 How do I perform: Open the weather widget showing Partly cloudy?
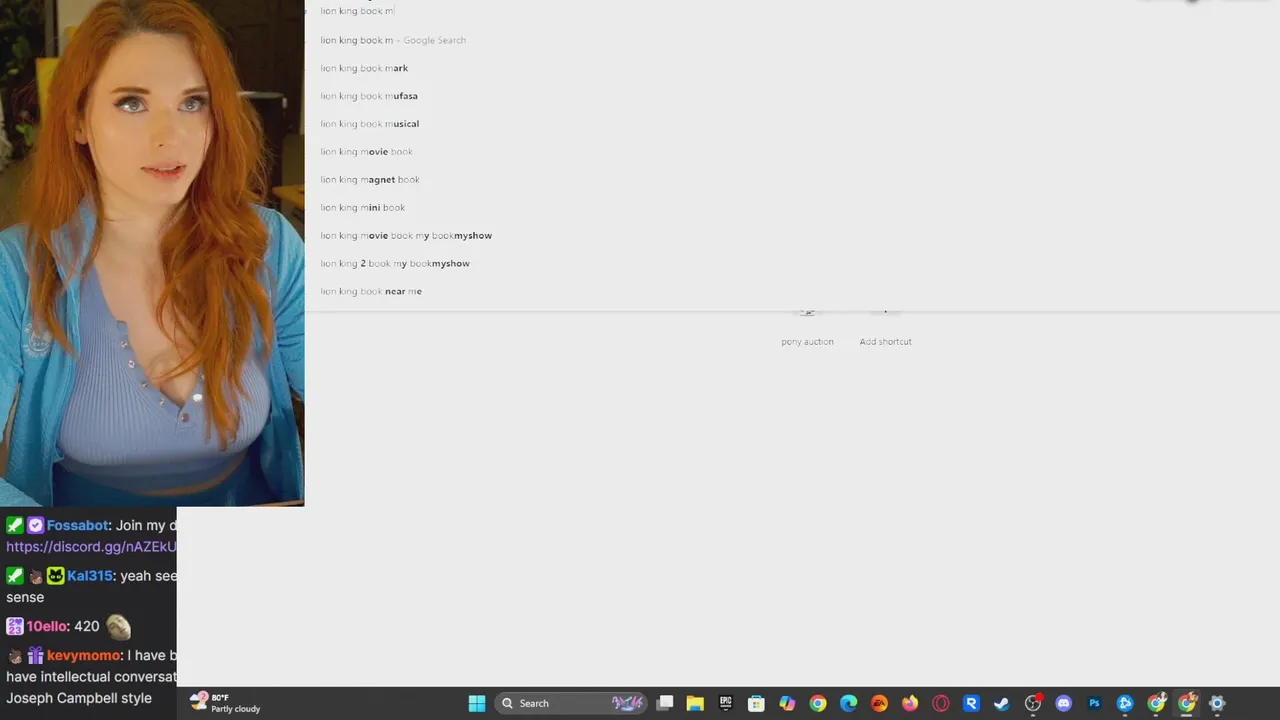pyautogui.click(x=226, y=703)
